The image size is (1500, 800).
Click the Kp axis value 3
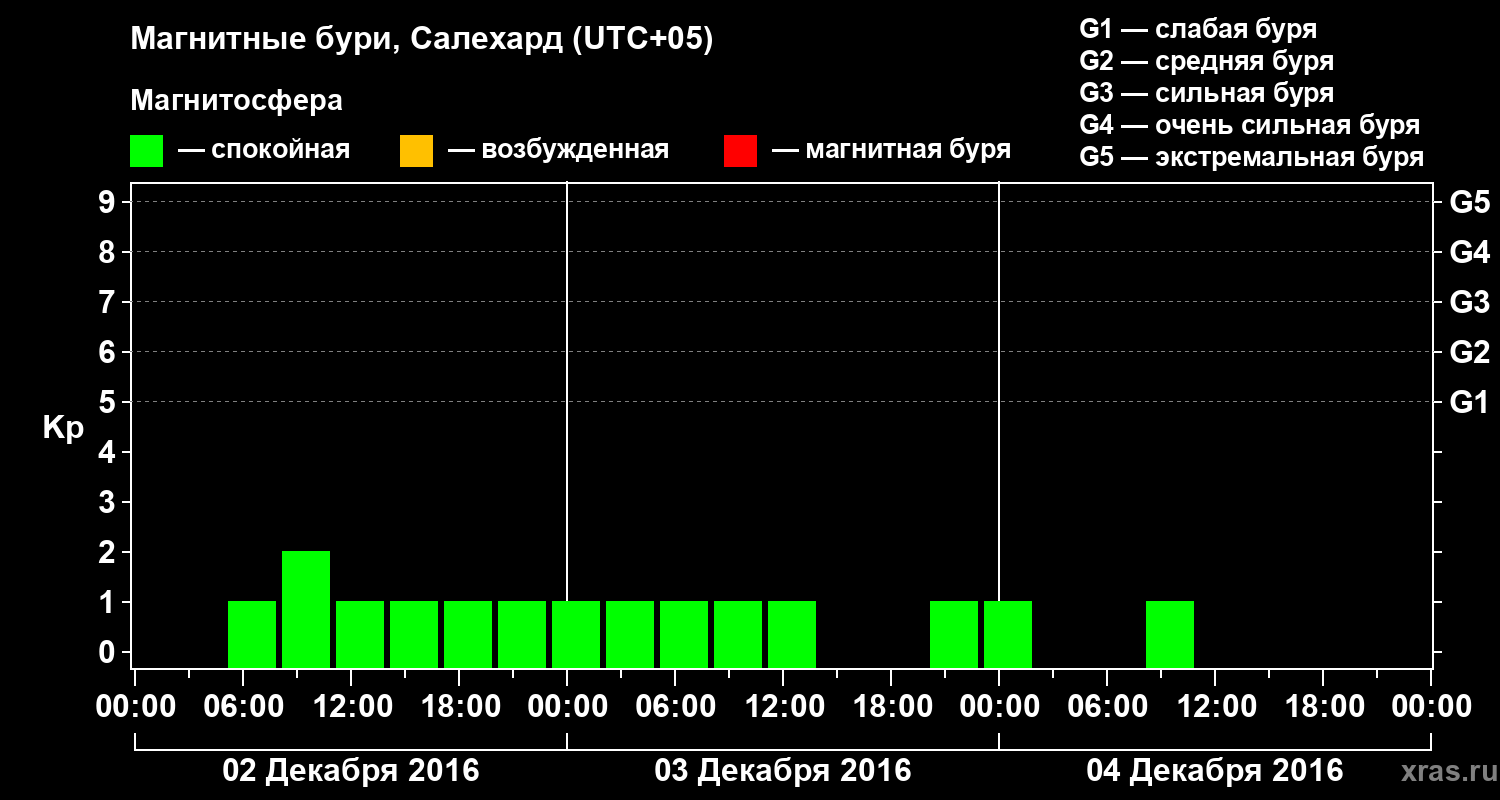pos(108,502)
